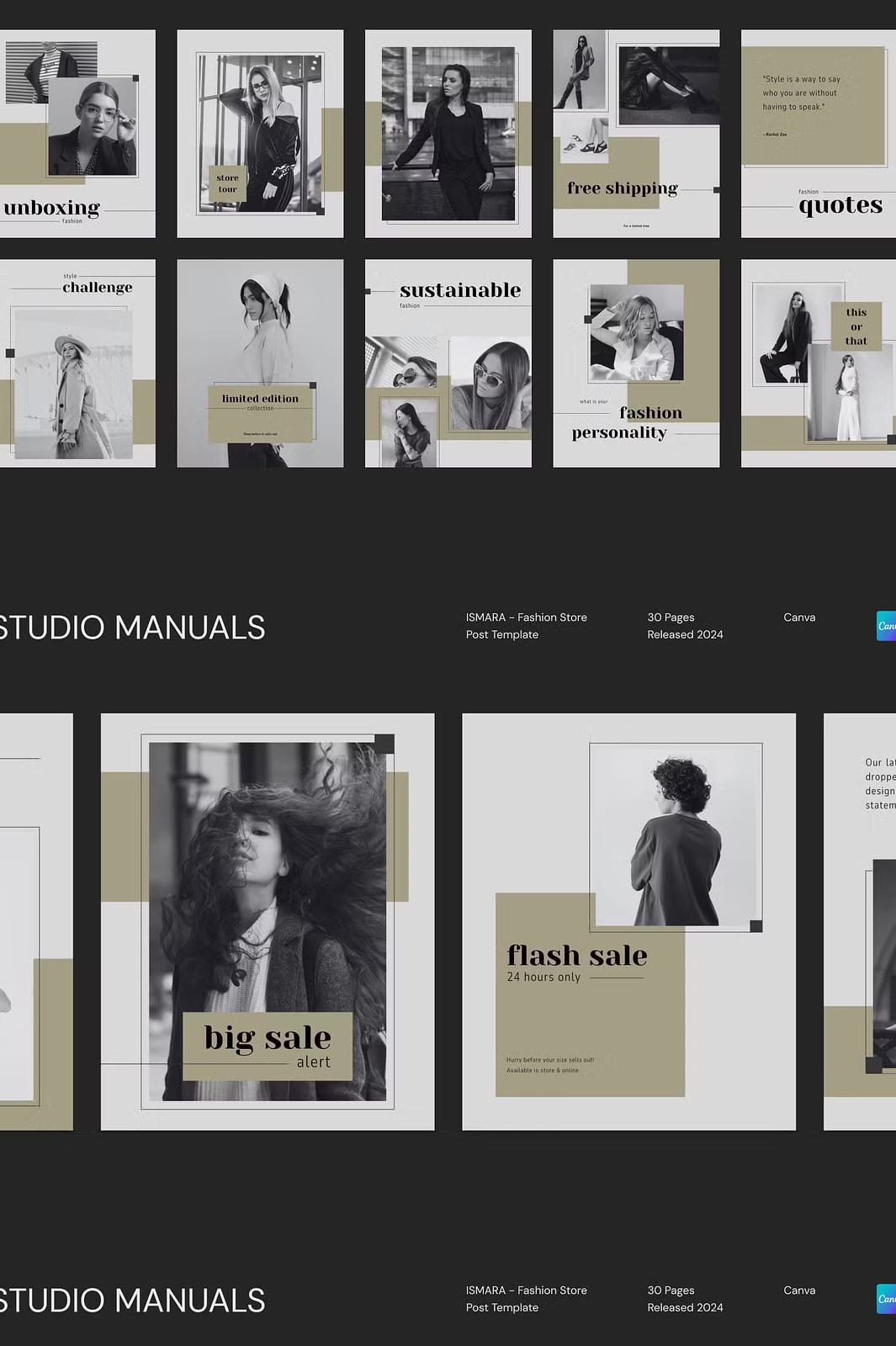Select the store tour template thumbnail

[x=260, y=134]
